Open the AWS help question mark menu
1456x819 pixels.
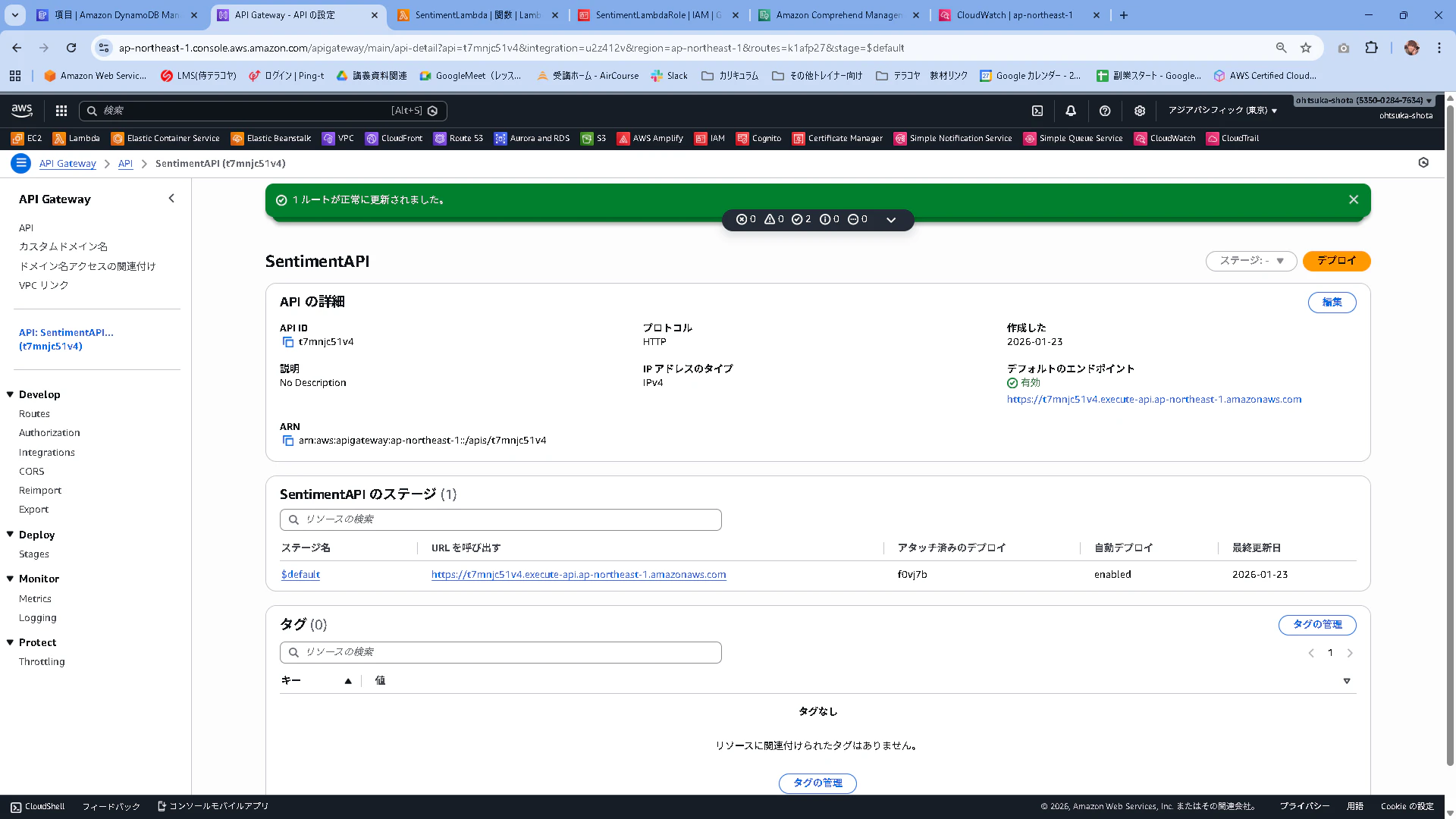[1105, 111]
